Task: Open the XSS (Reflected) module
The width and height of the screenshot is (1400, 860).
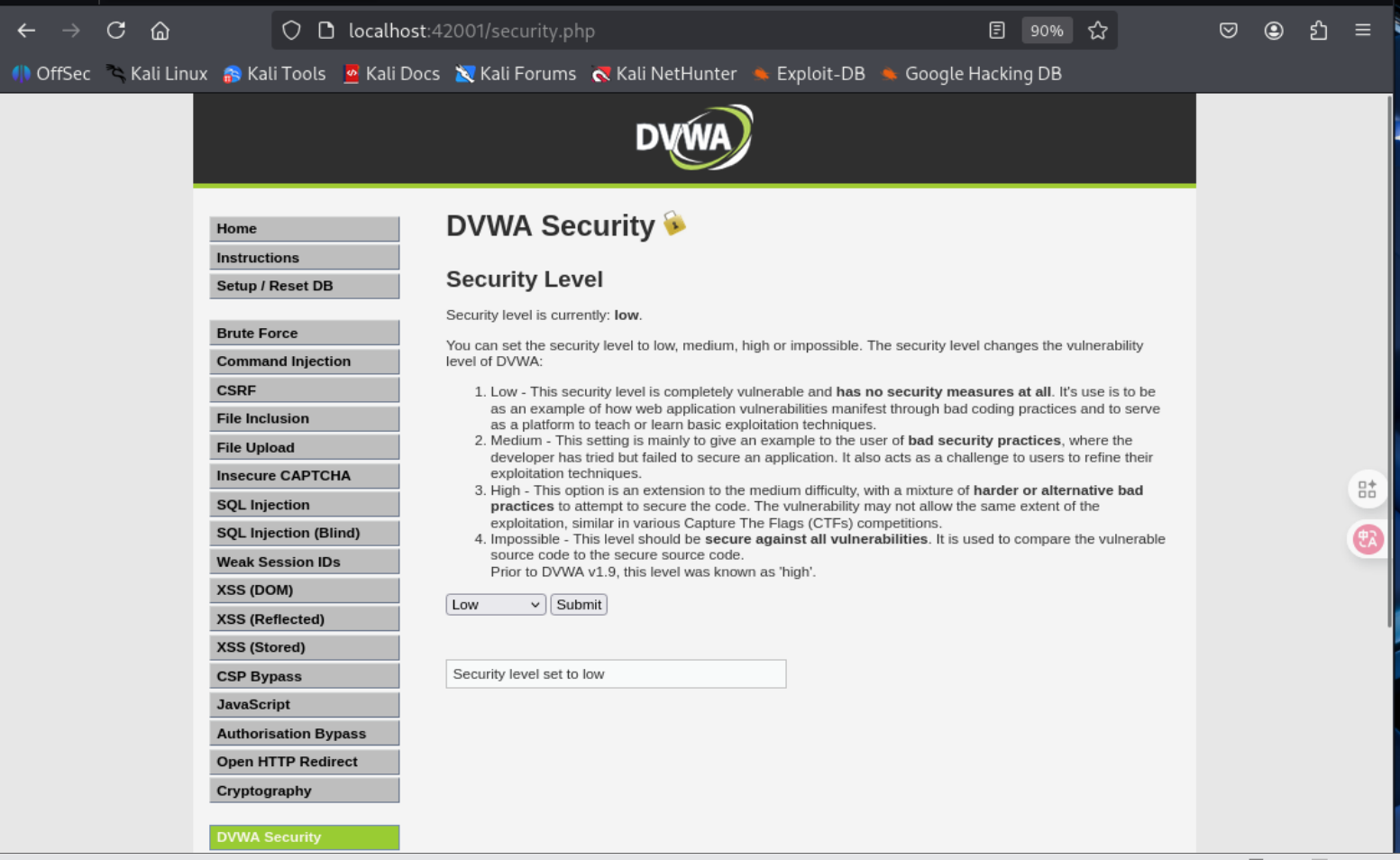Action: click(x=305, y=619)
